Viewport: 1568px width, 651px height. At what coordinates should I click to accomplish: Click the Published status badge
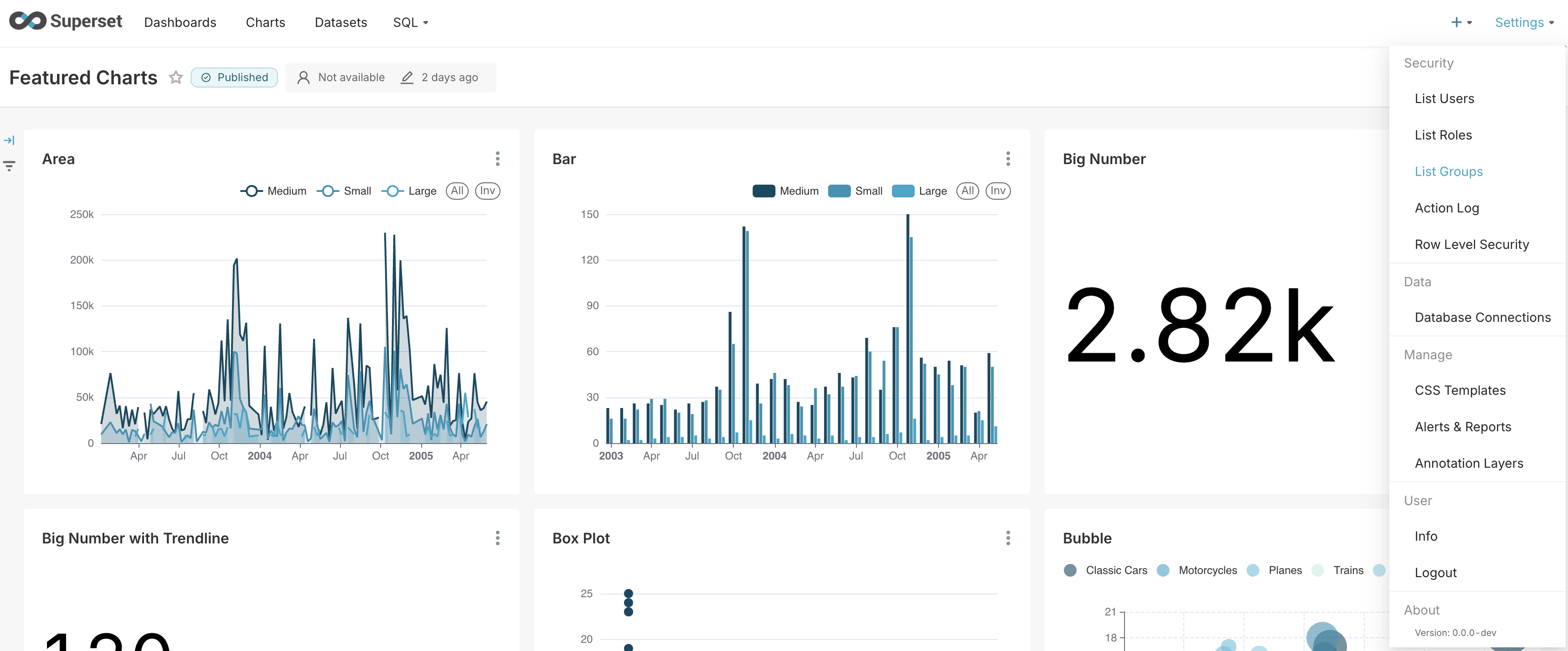click(x=234, y=77)
